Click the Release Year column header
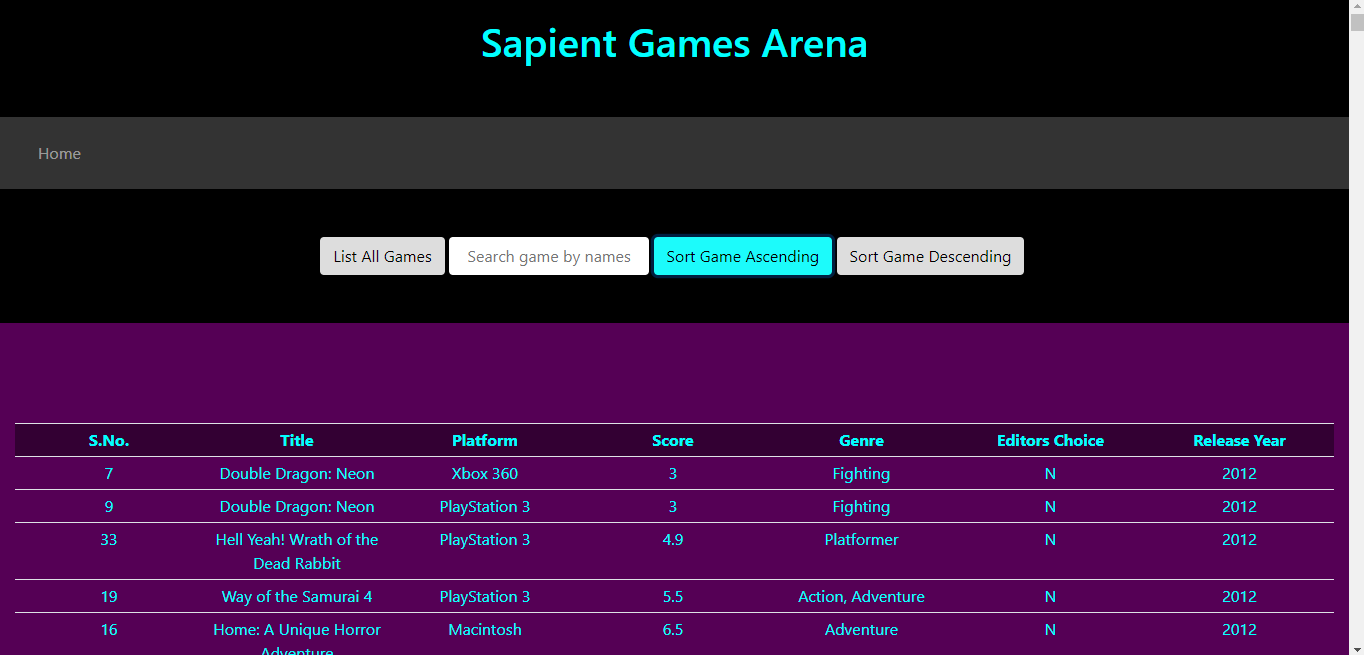Viewport: 1364px width, 655px height. pyautogui.click(x=1239, y=440)
